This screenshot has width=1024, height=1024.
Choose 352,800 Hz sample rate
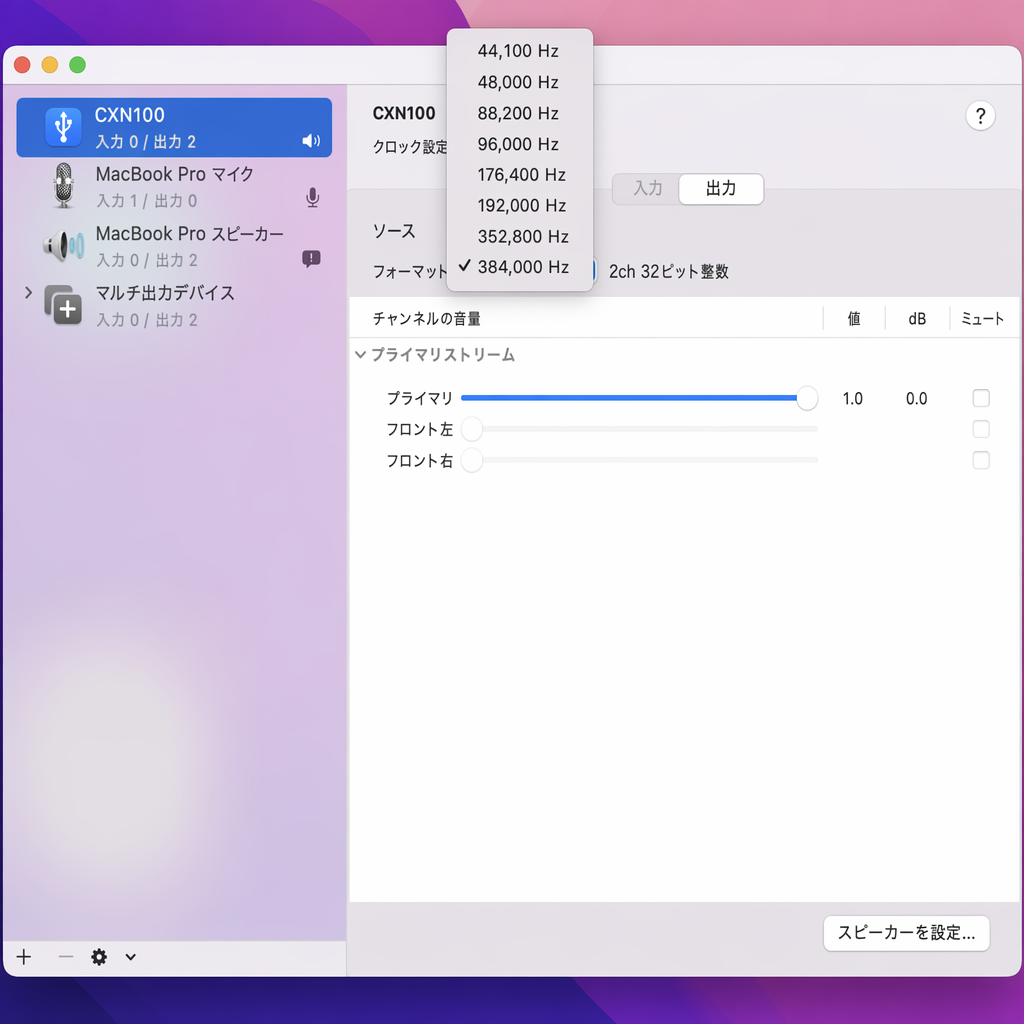[520, 236]
